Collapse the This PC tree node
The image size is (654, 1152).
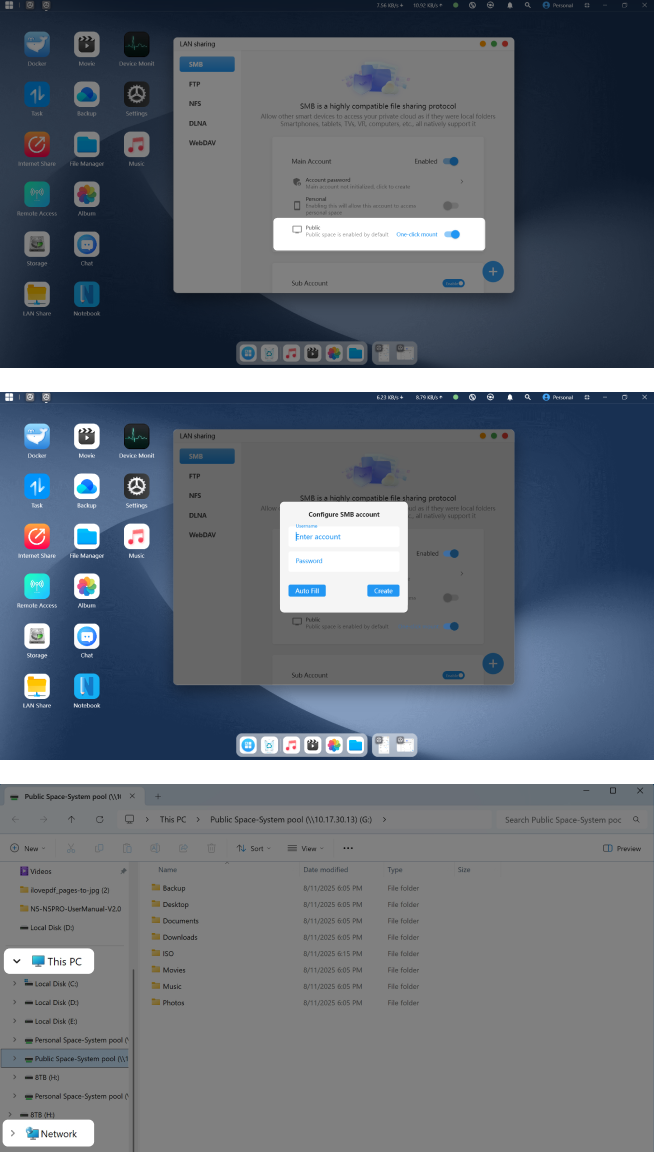(17, 961)
